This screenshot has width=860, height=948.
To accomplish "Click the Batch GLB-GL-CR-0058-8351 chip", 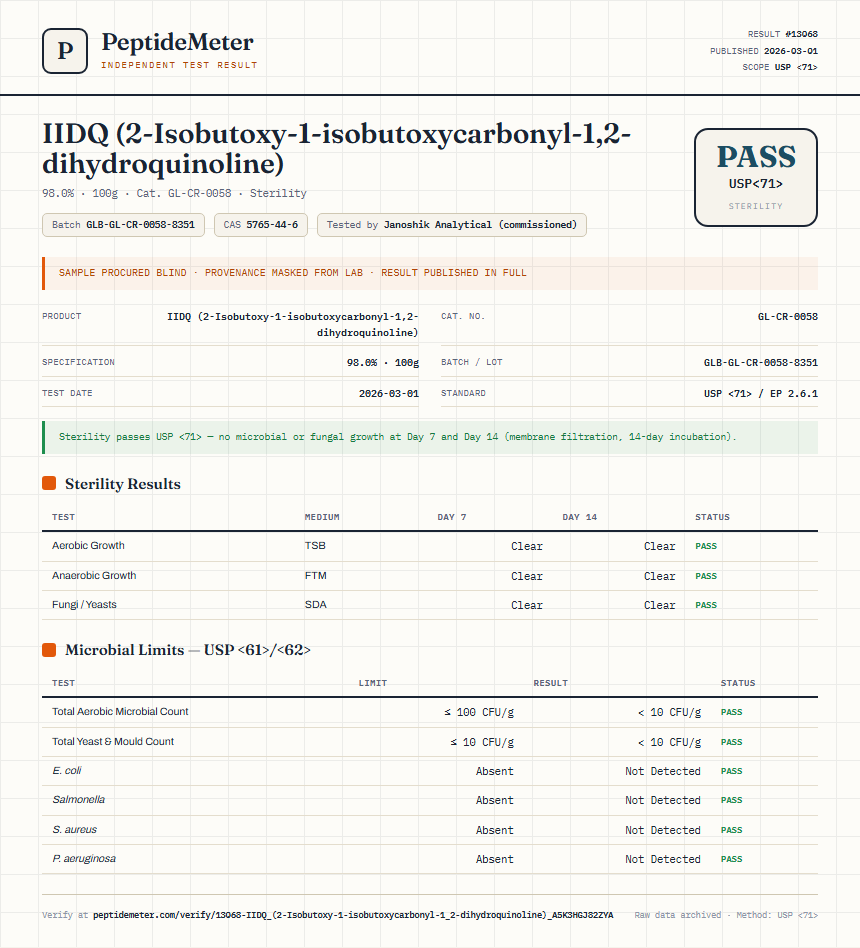I will pos(123,225).
